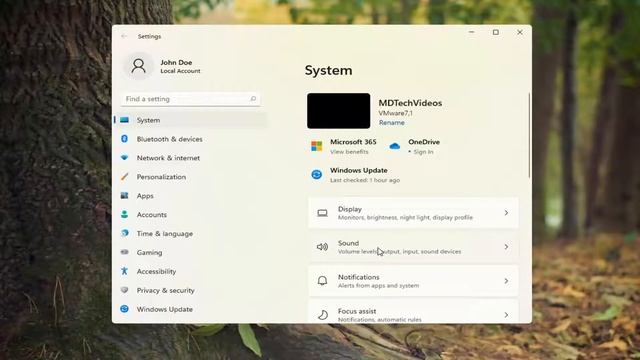Click the Notifications label

tap(358, 277)
